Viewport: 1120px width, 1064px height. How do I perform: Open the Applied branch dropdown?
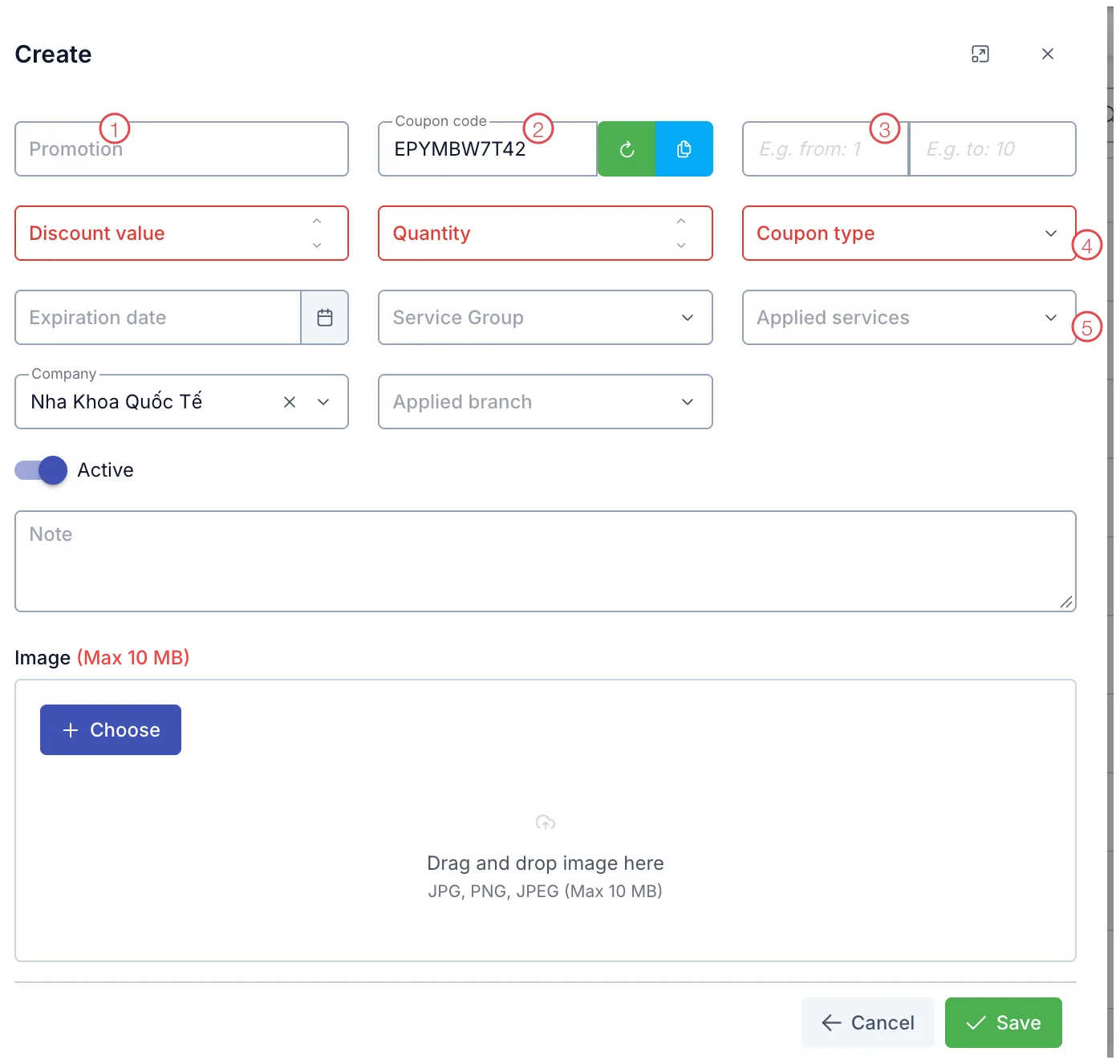point(546,402)
